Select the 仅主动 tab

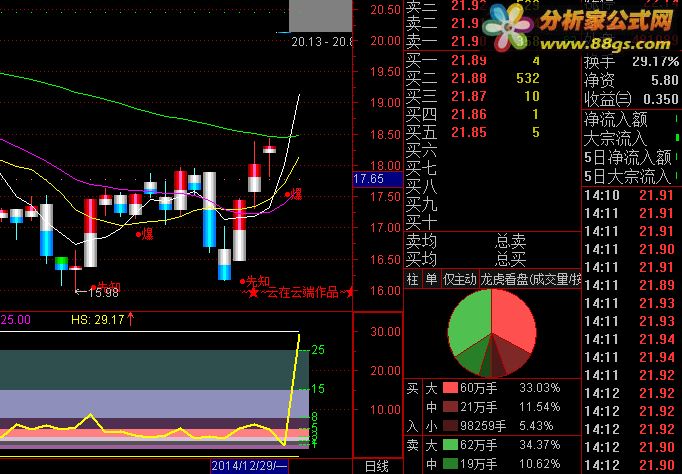click(460, 279)
